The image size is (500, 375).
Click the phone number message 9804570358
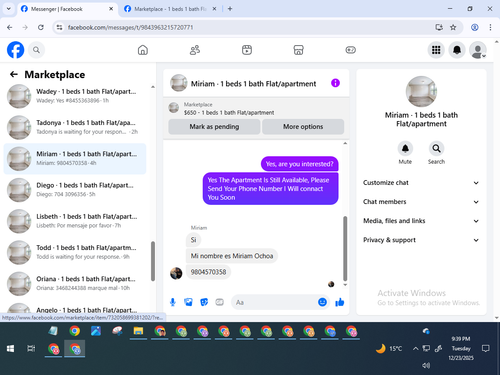point(208,272)
